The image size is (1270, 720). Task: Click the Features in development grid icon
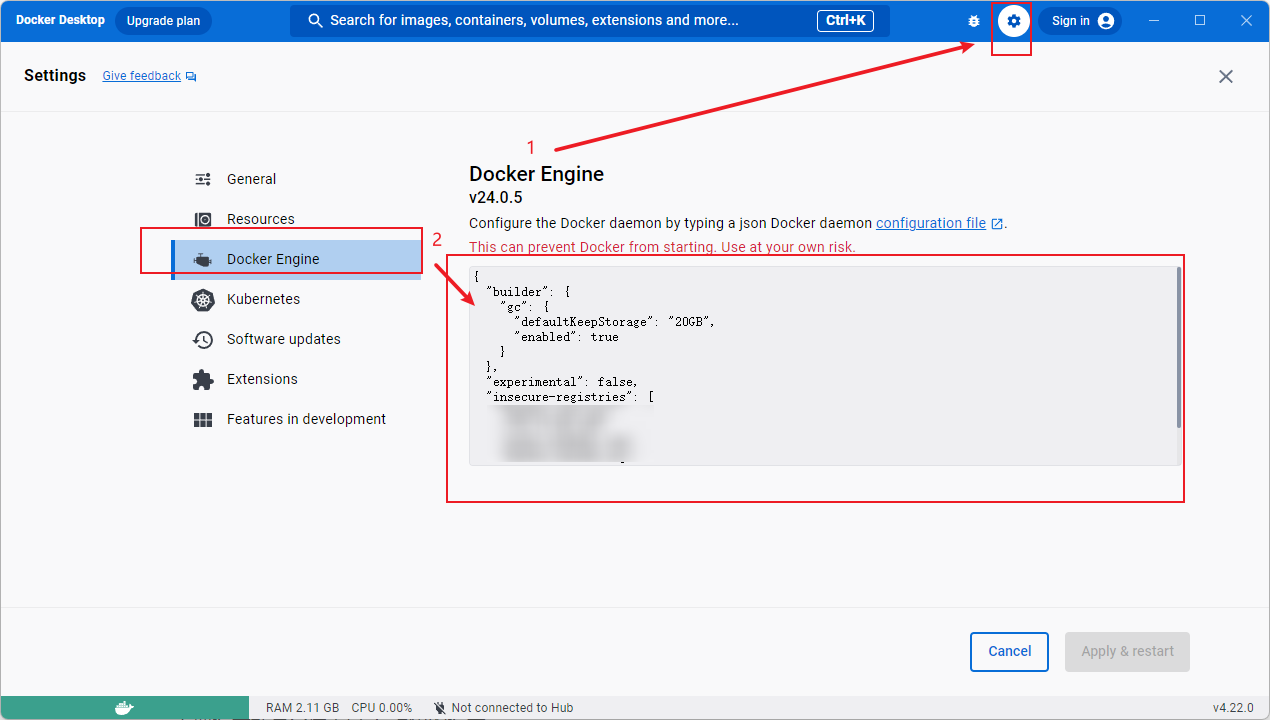pyautogui.click(x=203, y=420)
